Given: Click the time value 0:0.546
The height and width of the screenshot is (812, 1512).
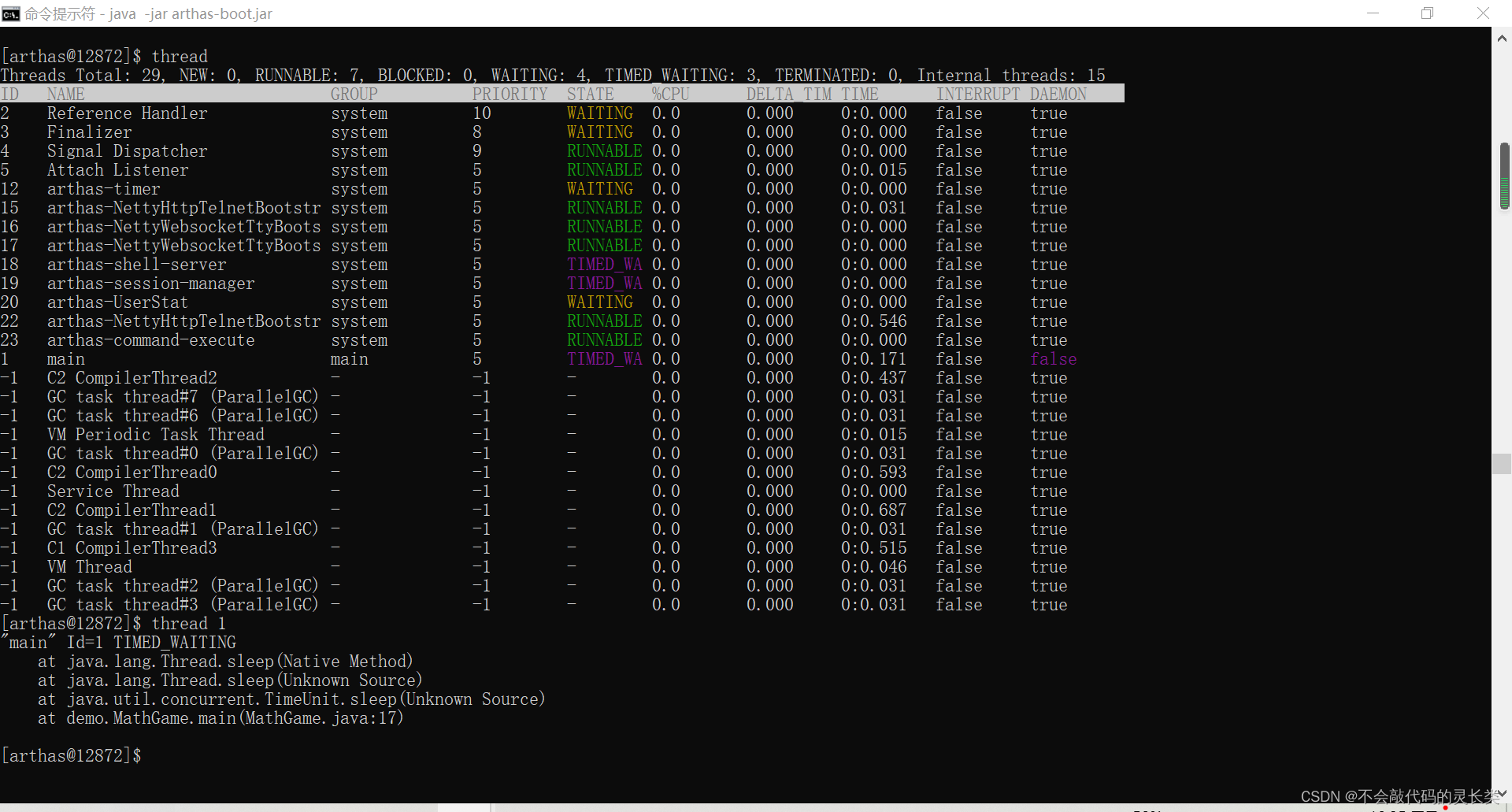Looking at the screenshot, I should pos(873,321).
